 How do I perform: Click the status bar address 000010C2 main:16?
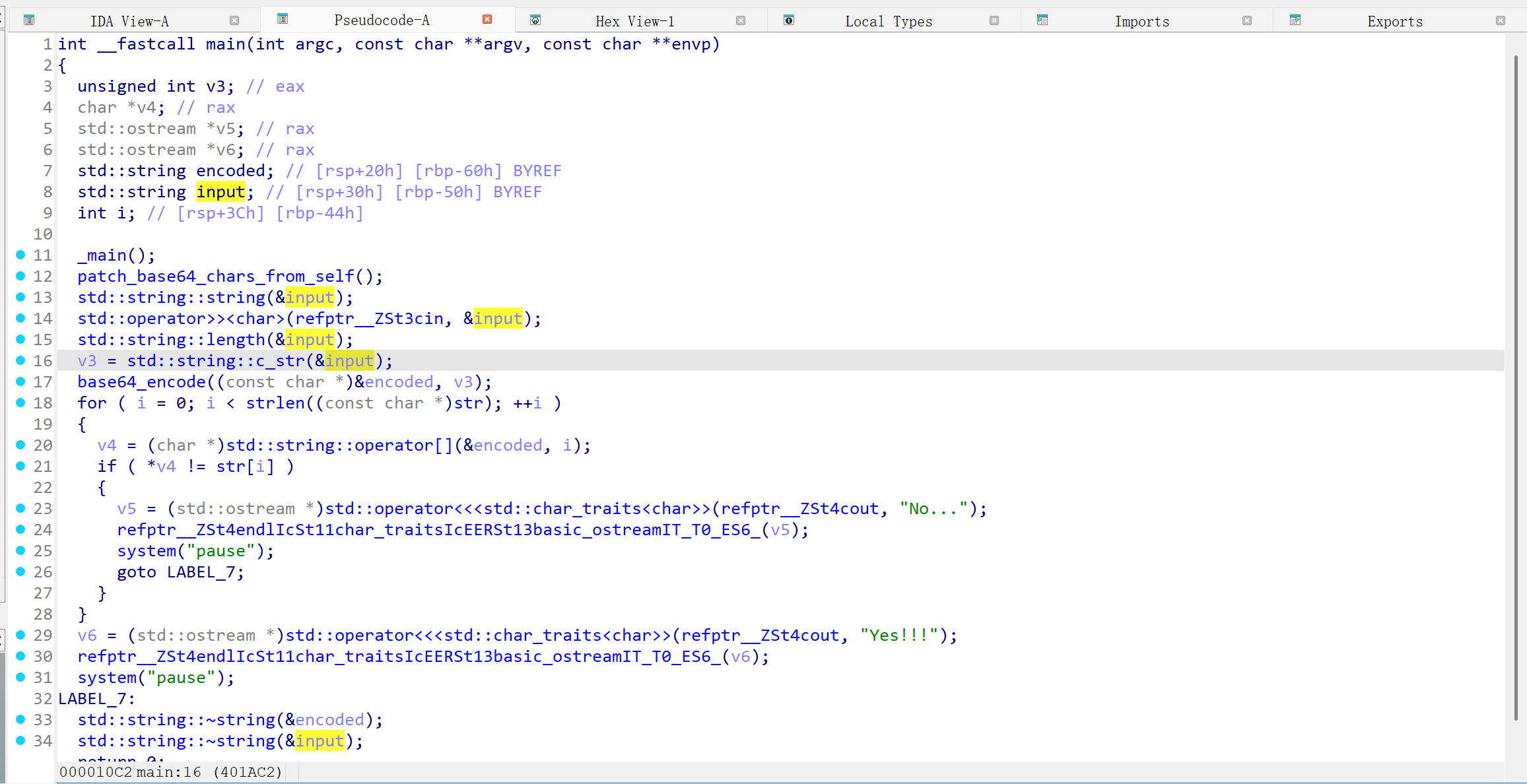[169, 771]
